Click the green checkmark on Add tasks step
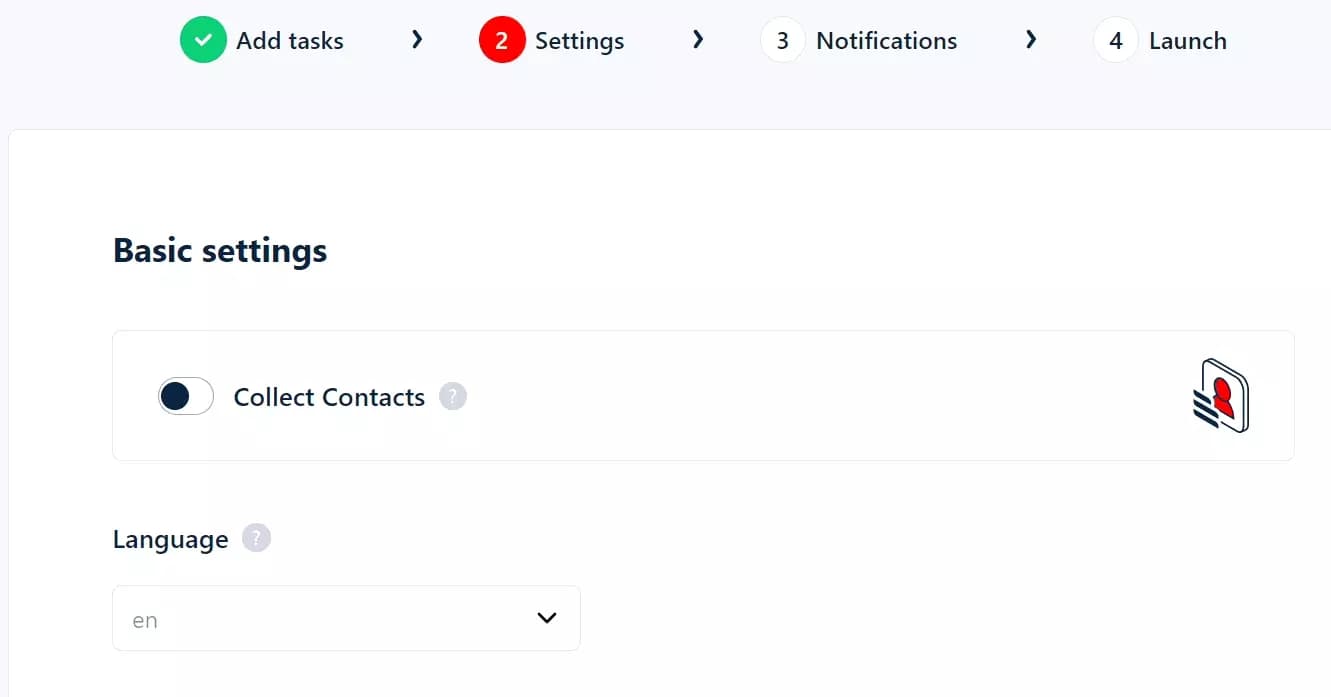This screenshot has width=1331, height=697. point(203,40)
